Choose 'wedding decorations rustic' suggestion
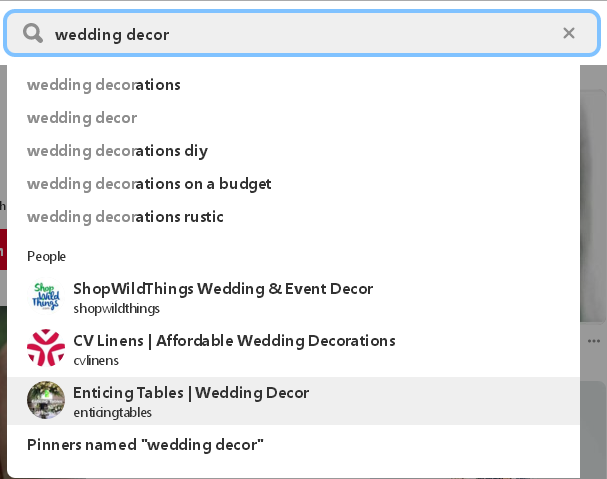Image resolution: width=607 pixels, height=479 pixels. click(x=125, y=217)
